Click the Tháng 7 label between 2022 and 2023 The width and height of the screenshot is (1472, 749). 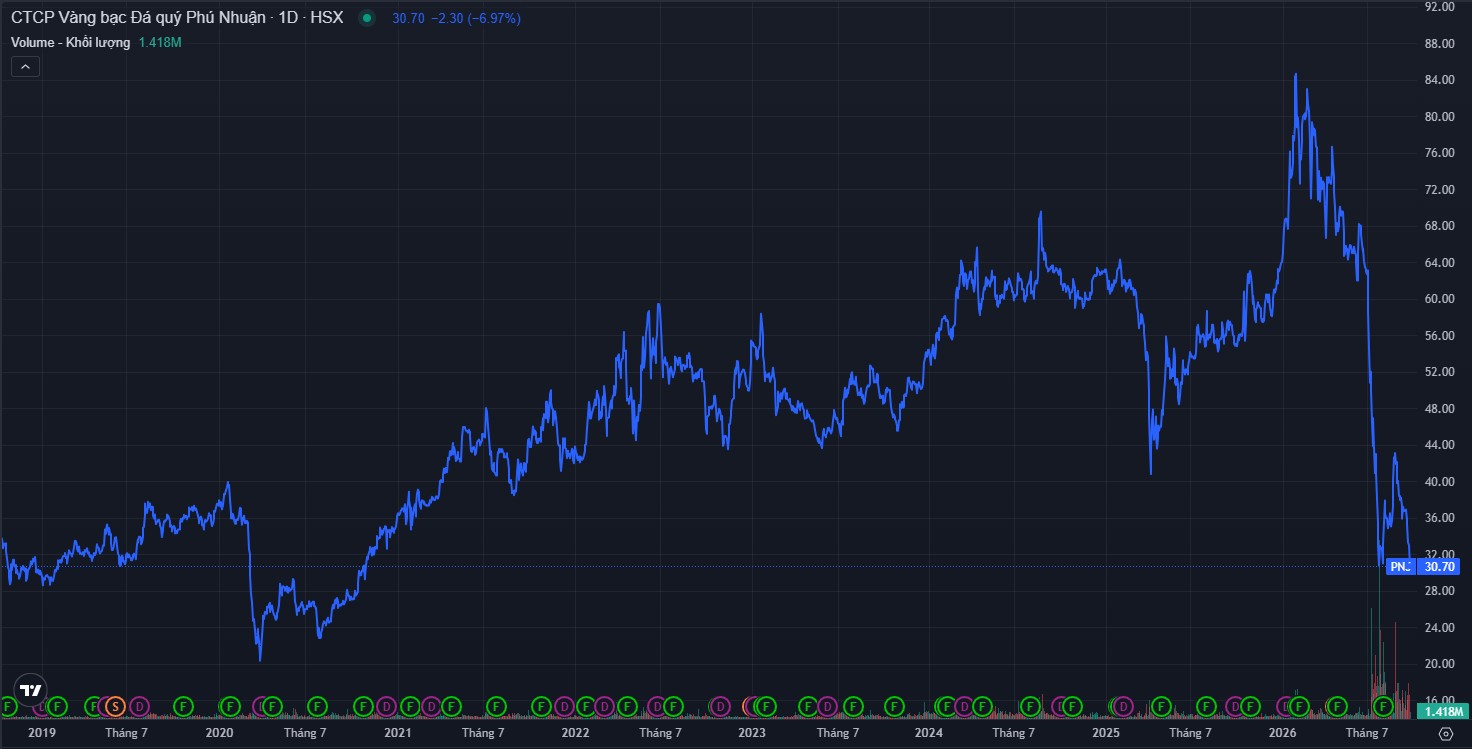click(x=660, y=733)
